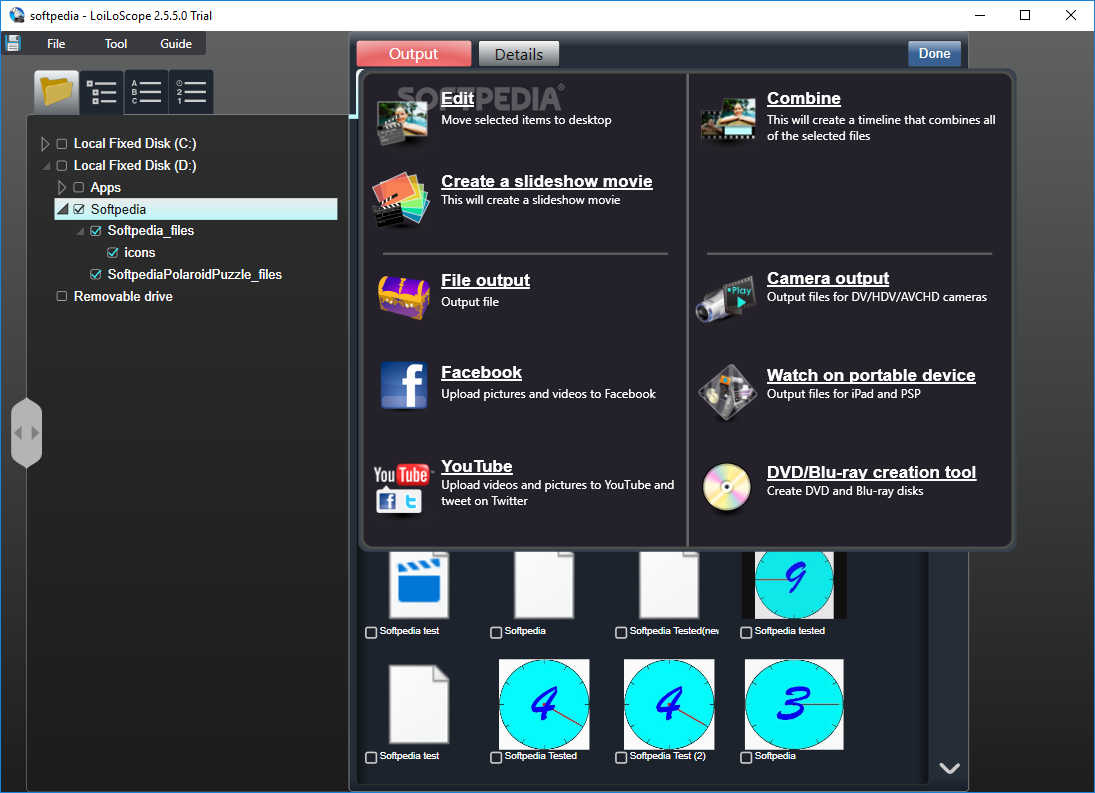
Task: Select the Output tab
Action: 413,54
